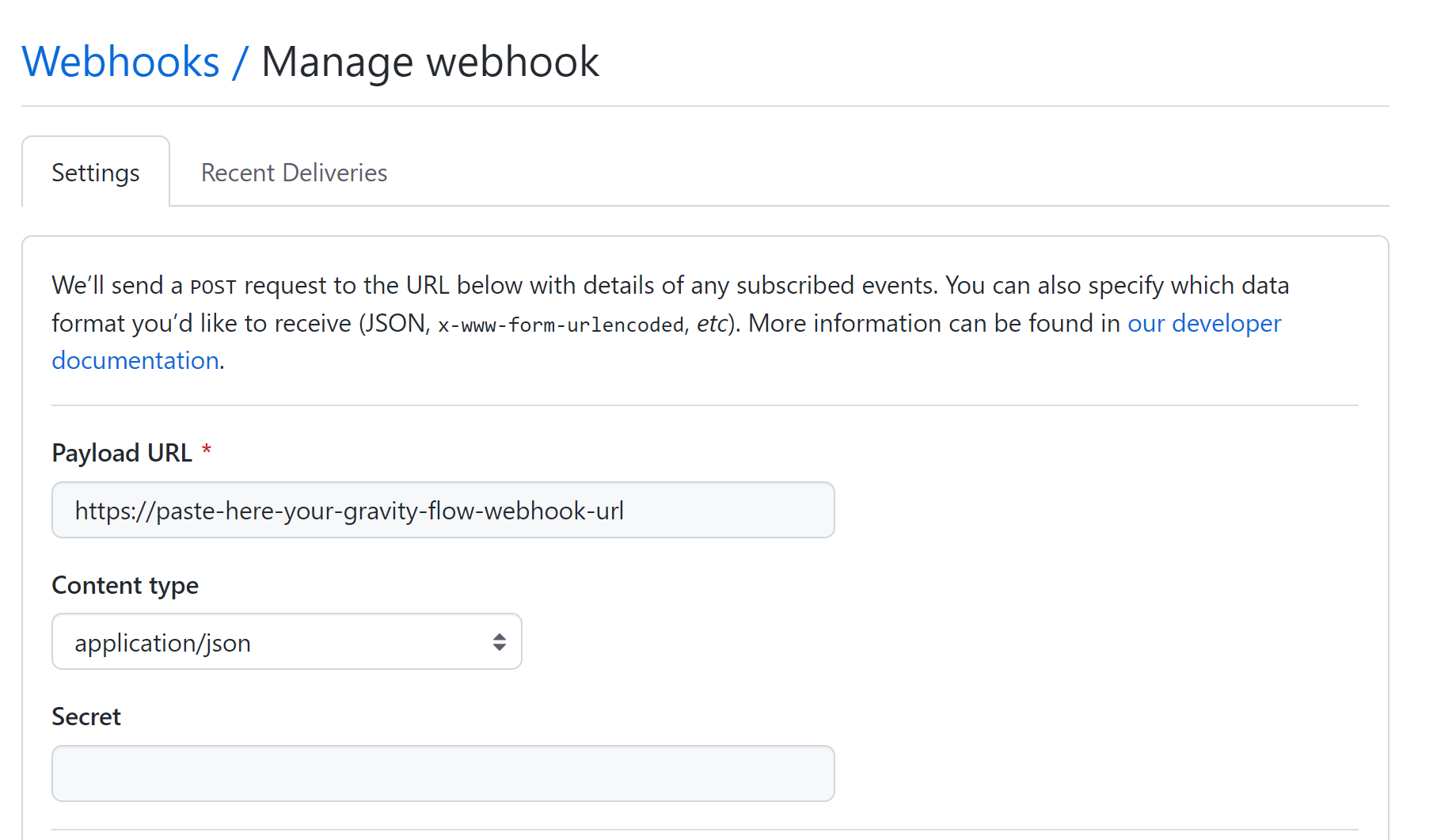Image resolution: width=1456 pixels, height=840 pixels.
Task: Click the x-www-form-urlencoded inline code text
Action: [x=561, y=324]
